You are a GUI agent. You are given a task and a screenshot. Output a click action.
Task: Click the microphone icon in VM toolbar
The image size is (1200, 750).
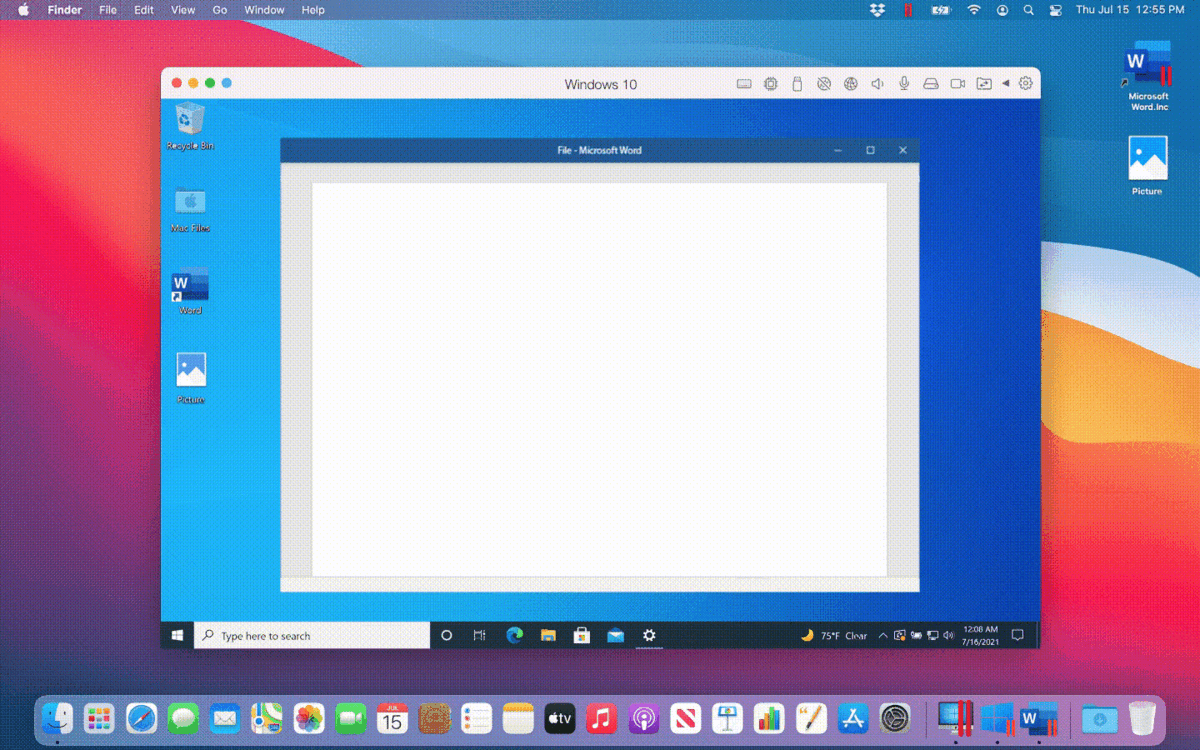click(904, 84)
